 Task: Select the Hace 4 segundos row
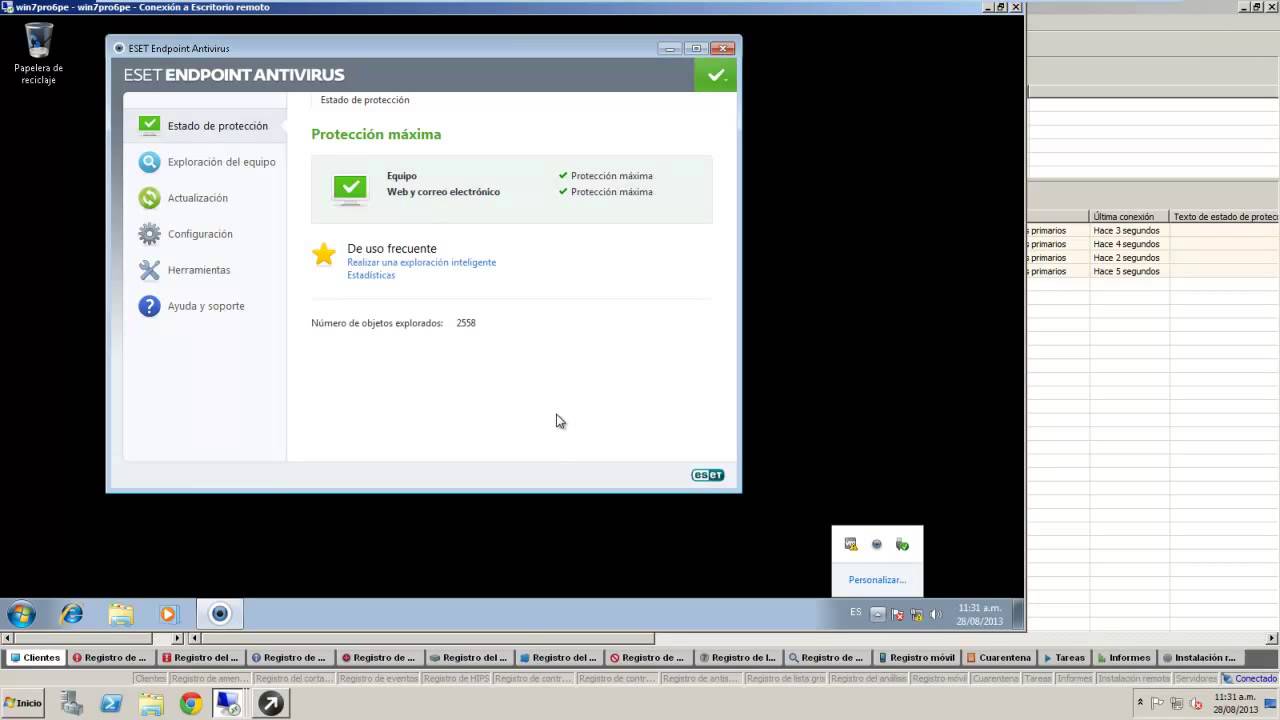click(x=1154, y=244)
